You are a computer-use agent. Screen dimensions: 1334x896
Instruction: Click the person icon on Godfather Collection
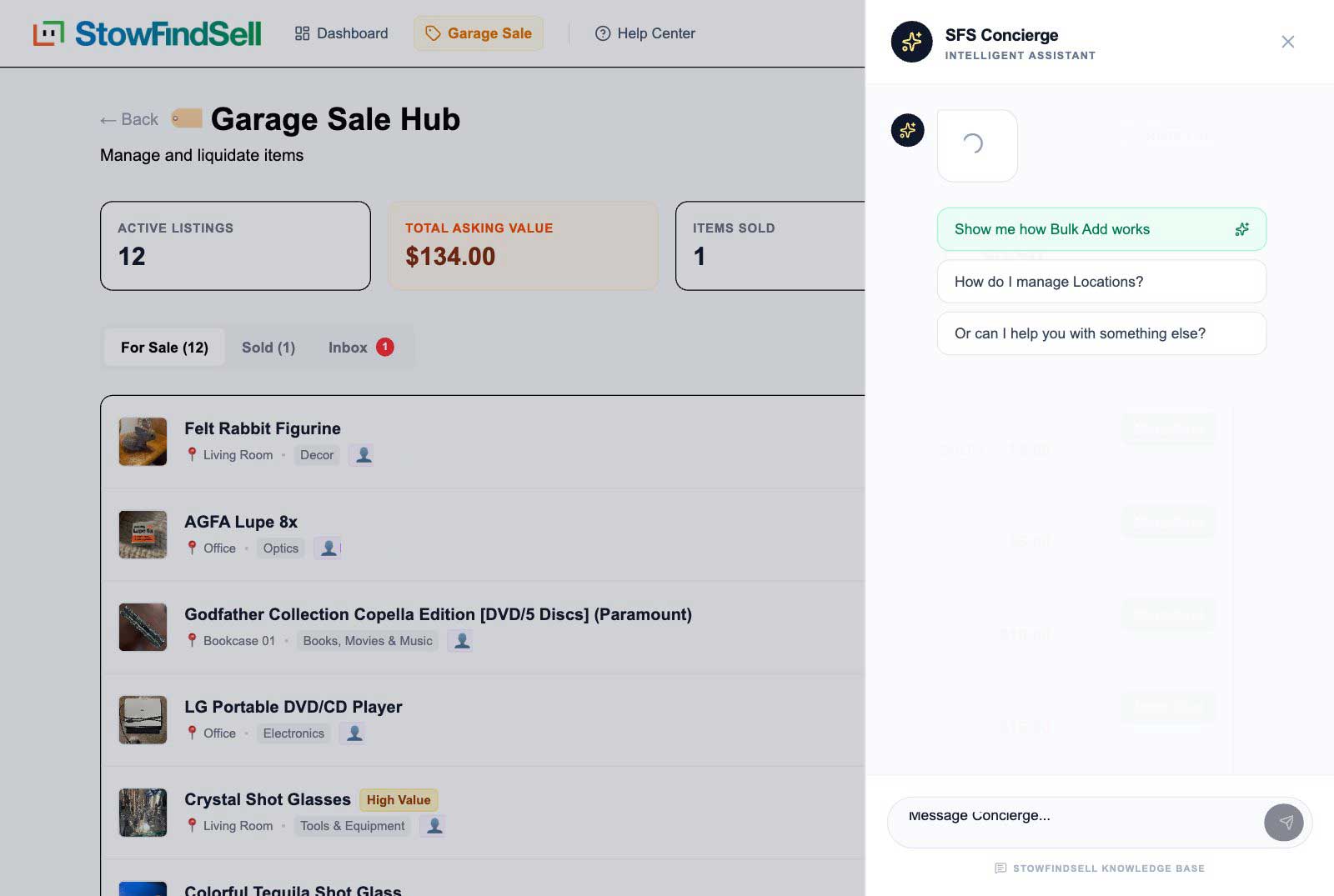(x=462, y=641)
